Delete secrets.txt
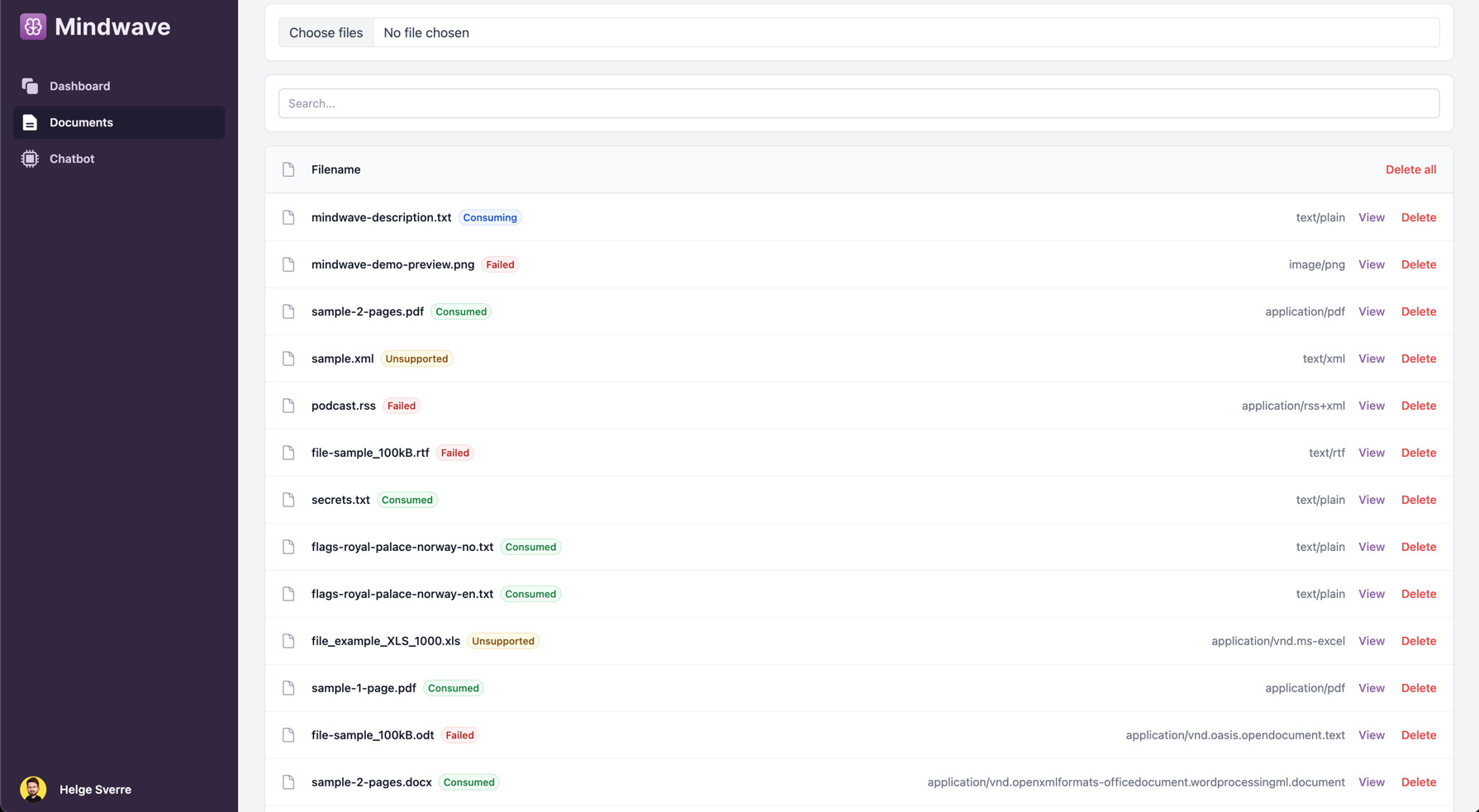This screenshot has height=812, width=1479. pos(1419,500)
